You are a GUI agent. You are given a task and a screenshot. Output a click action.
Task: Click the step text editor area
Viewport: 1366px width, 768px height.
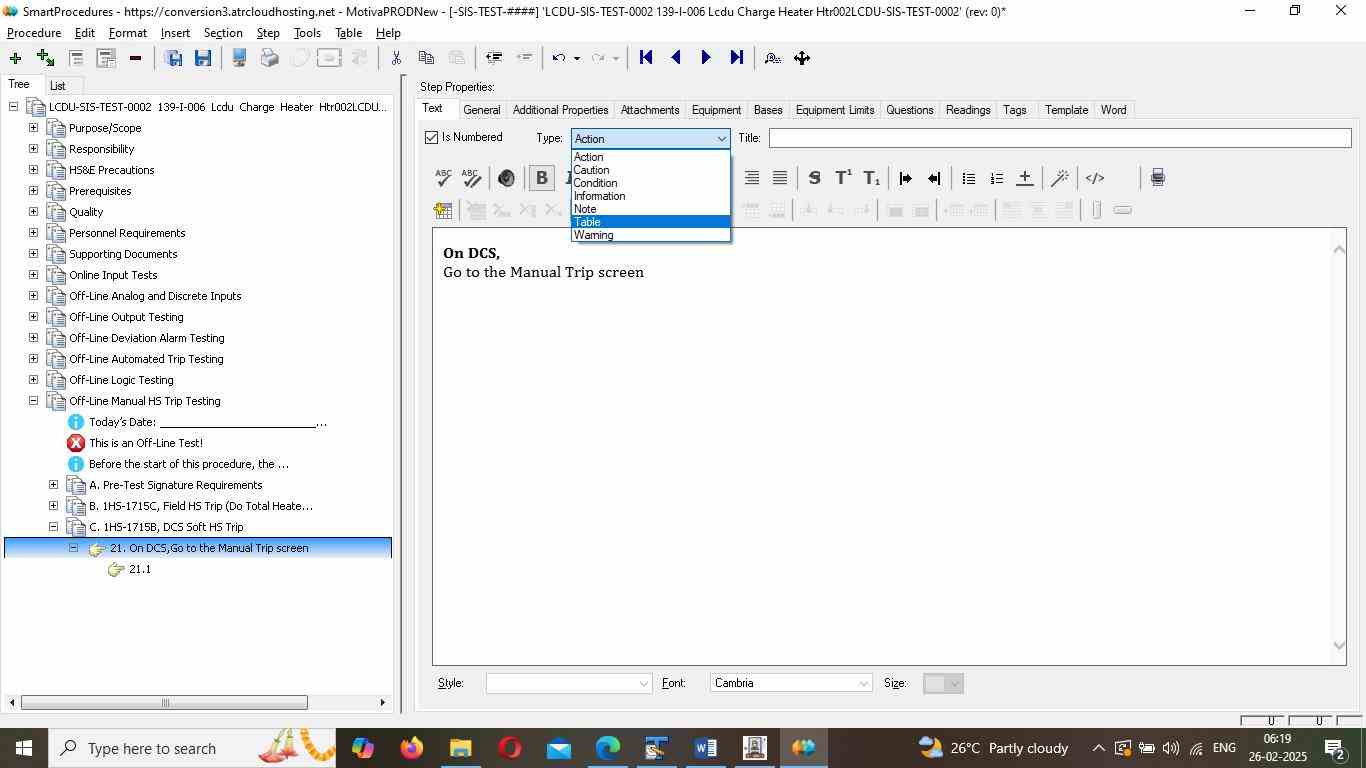(881, 446)
